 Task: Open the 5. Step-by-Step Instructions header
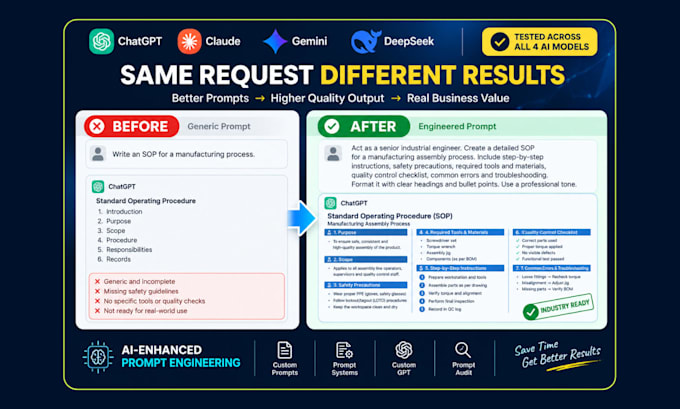click(461, 268)
